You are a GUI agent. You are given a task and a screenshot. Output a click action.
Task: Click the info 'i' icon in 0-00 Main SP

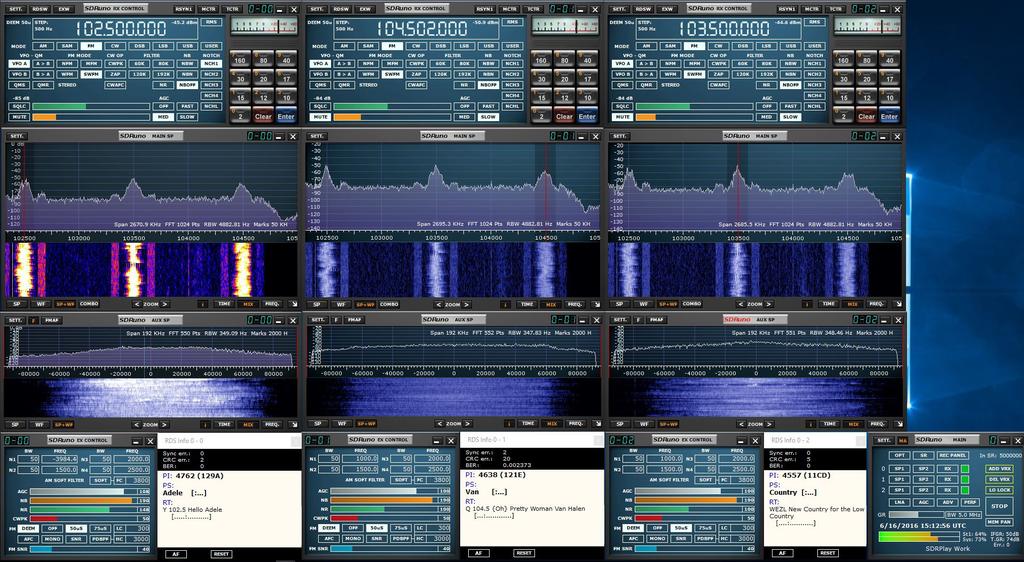click(x=202, y=304)
